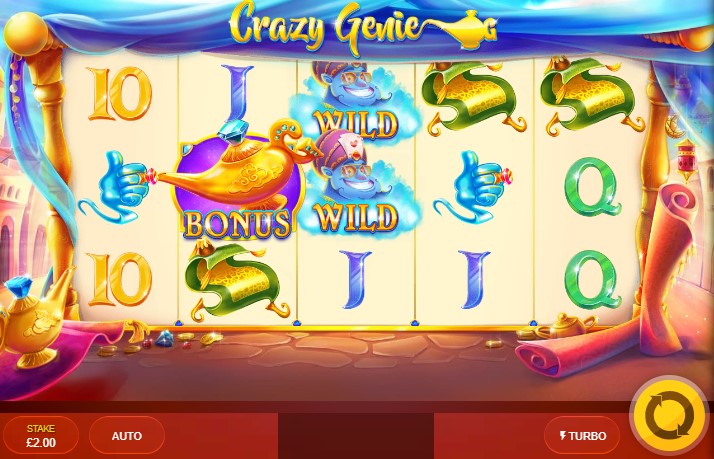Click the purple J at the bottom of the fourth reel
This screenshot has width=714, height=459.
(474, 280)
